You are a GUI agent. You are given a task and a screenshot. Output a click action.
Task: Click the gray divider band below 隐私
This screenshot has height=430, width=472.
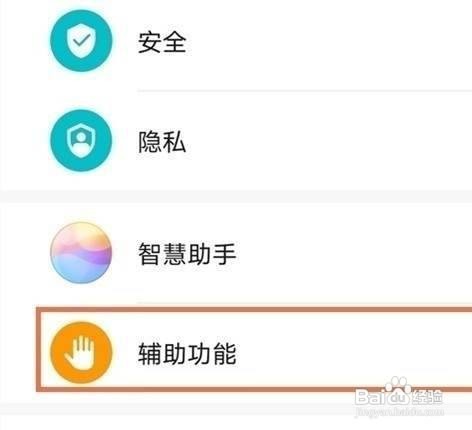click(236, 197)
